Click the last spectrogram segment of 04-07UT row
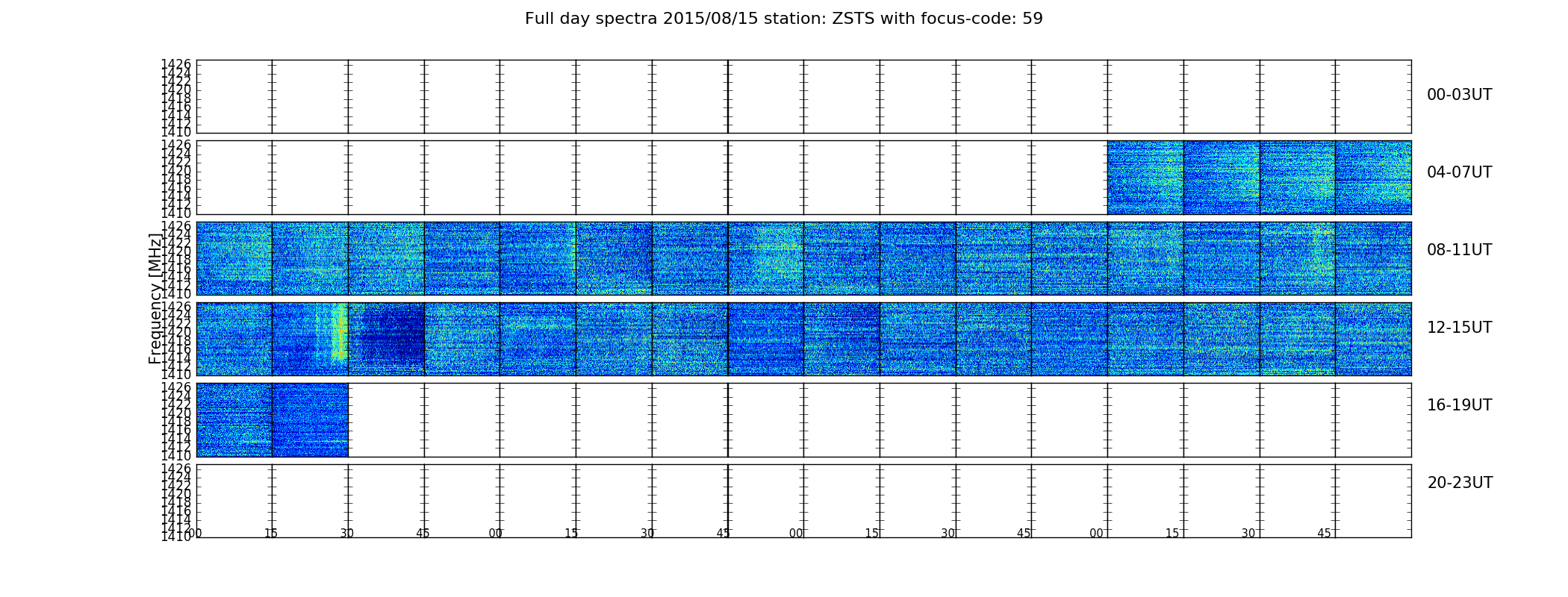The height and width of the screenshot is (597, 1568). coord(1373,178)
